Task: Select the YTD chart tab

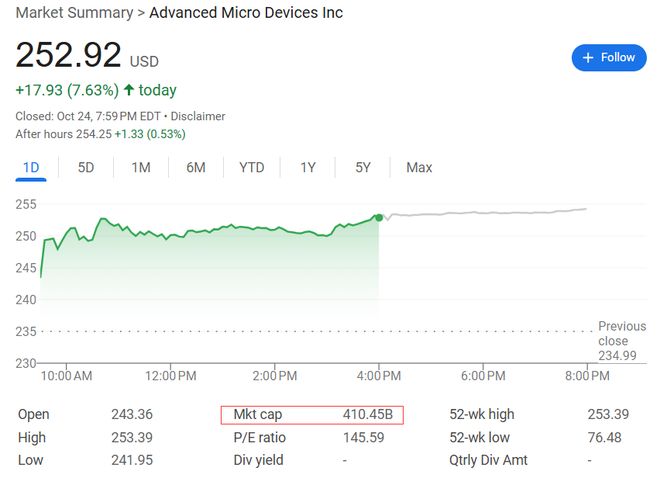Action: click(252, 167)
